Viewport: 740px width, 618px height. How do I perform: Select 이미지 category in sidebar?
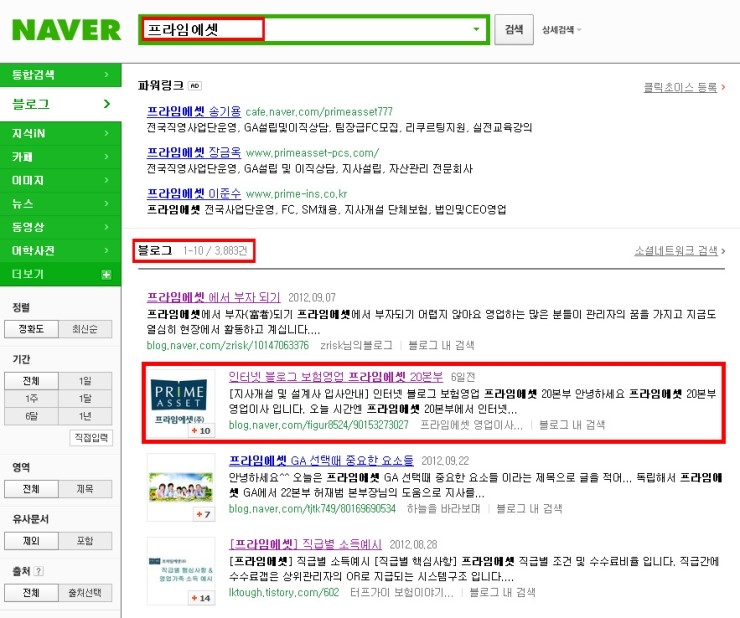[x=60, y=180]
